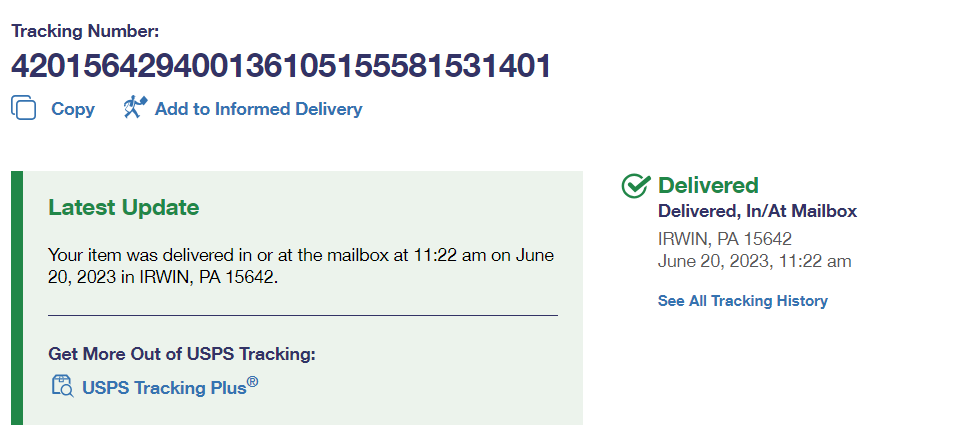Expand See All Tracking History
The width and height of the screenshot is (961, 446).
(x=742, y=301)
